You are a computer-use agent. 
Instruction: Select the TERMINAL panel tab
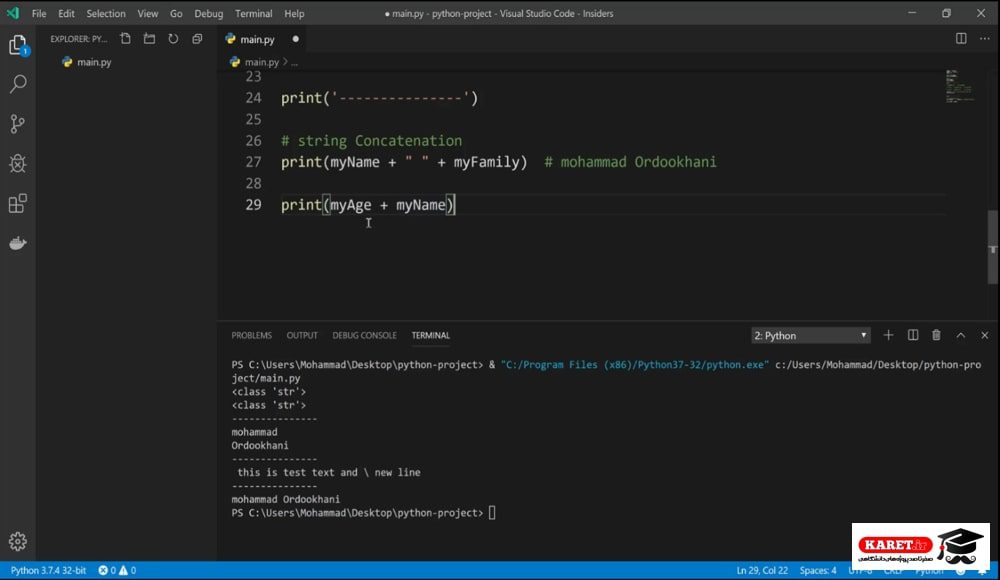pos(430,335)
